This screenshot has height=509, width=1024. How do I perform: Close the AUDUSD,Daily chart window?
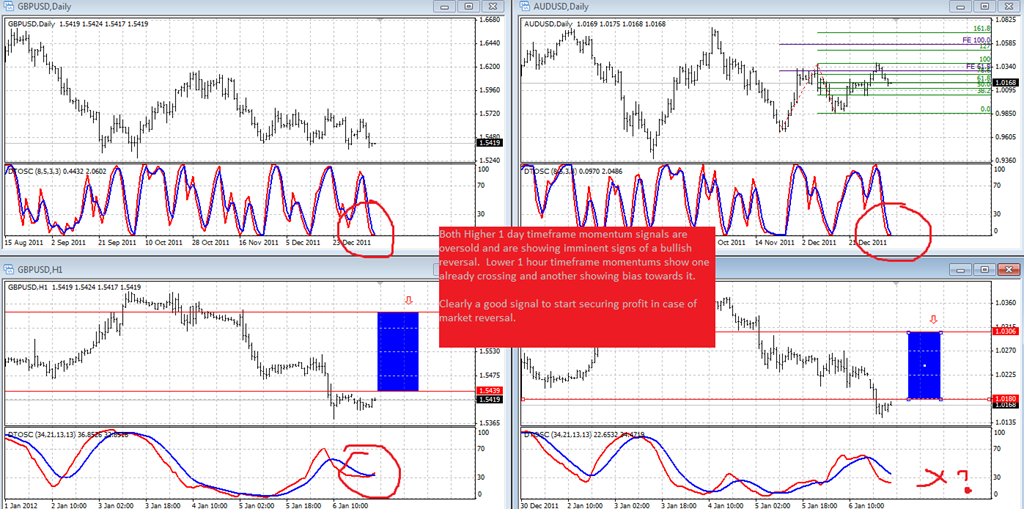(1009, 7)
